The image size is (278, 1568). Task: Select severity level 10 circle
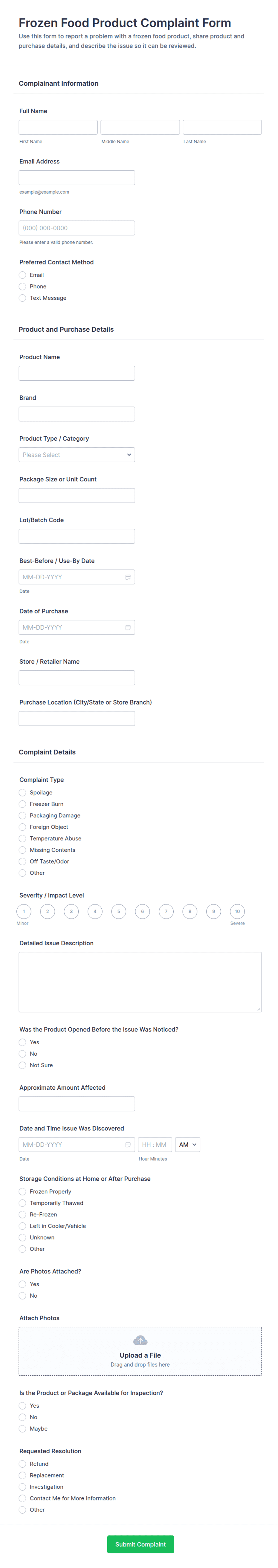point(237,911)
